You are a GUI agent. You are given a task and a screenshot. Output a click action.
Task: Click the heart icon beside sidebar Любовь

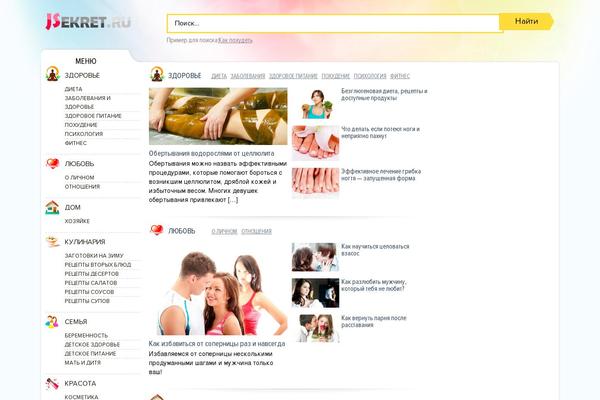pyautogui.click(x=52, y=163)
